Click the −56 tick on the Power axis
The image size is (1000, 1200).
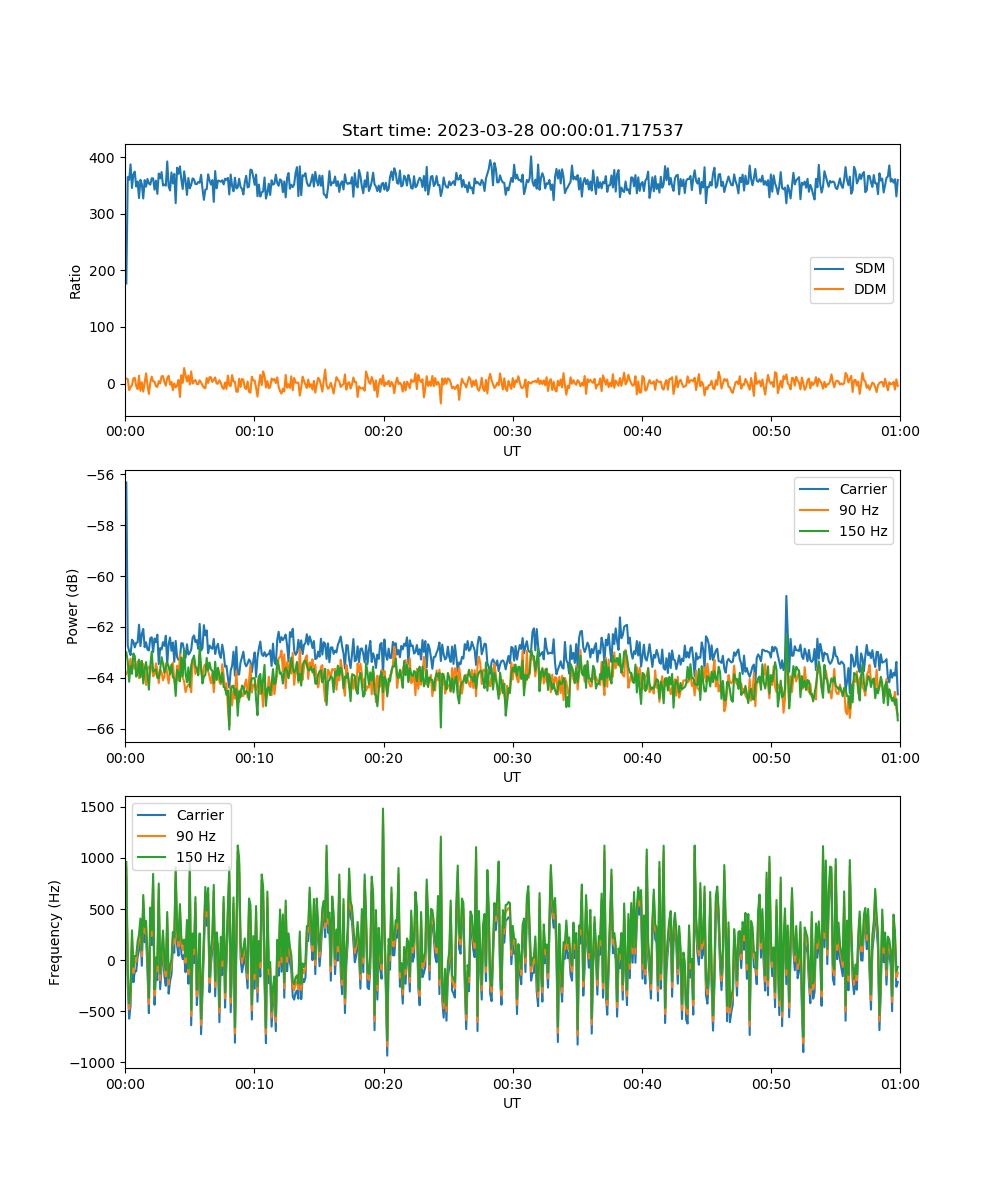tap(103, 475)
